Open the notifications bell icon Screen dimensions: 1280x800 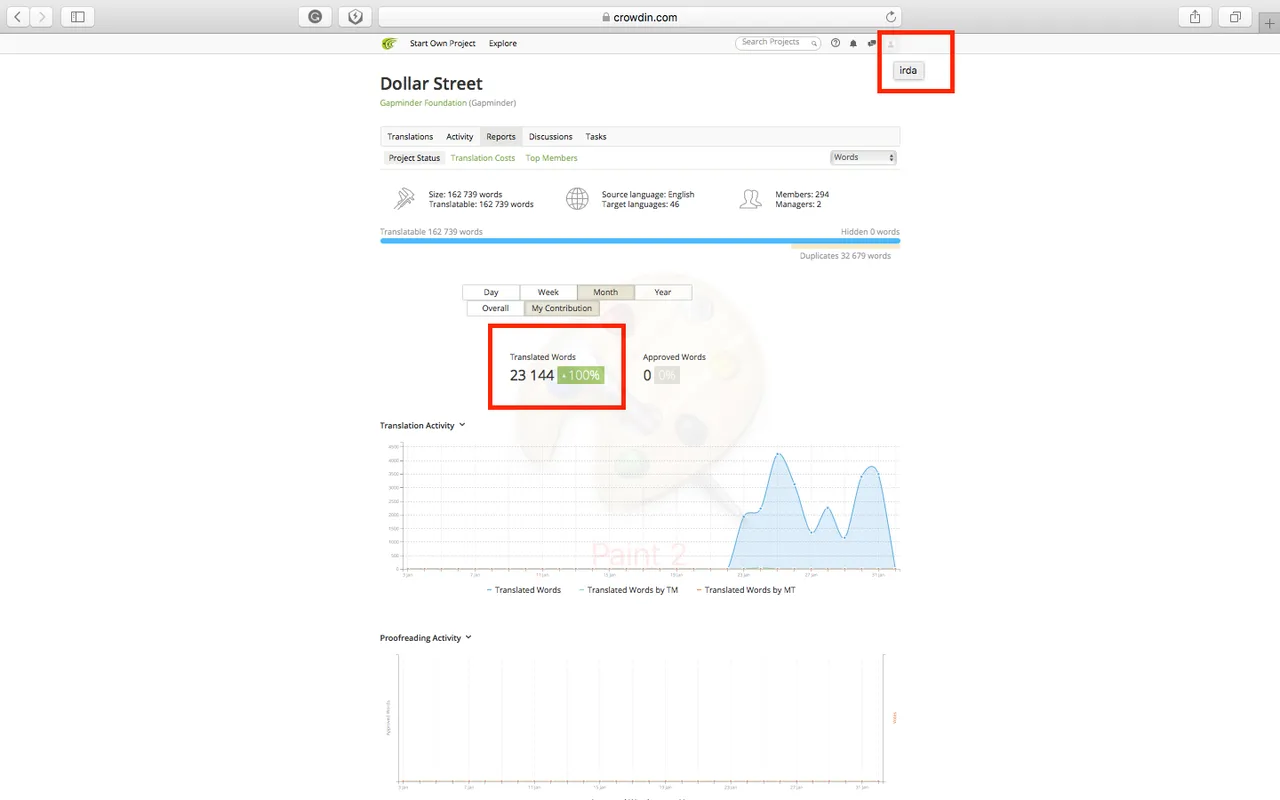tap(853, 43)
